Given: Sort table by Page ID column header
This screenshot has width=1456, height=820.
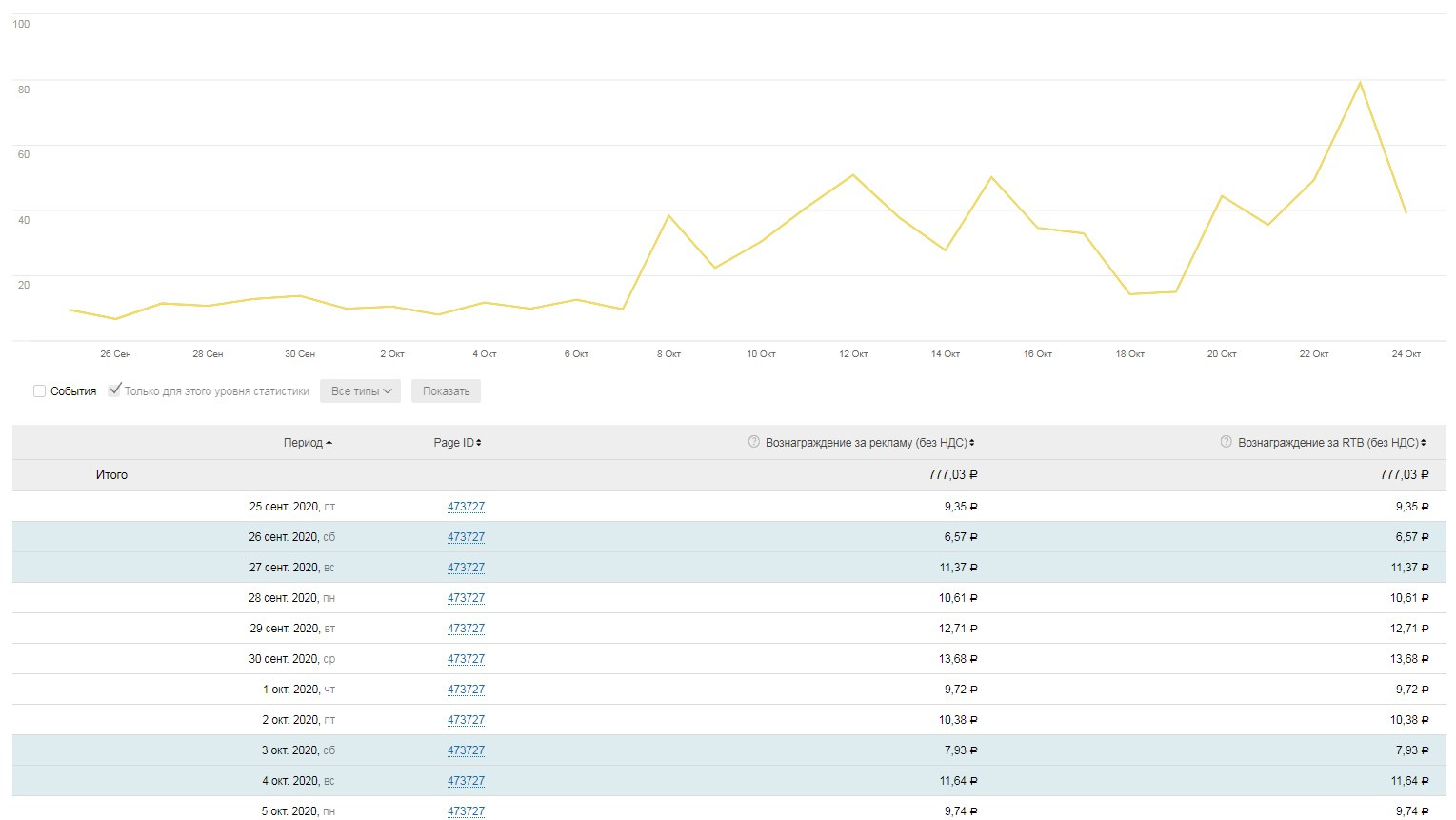Looking at the screenshot, I should [x=453, y=443].
